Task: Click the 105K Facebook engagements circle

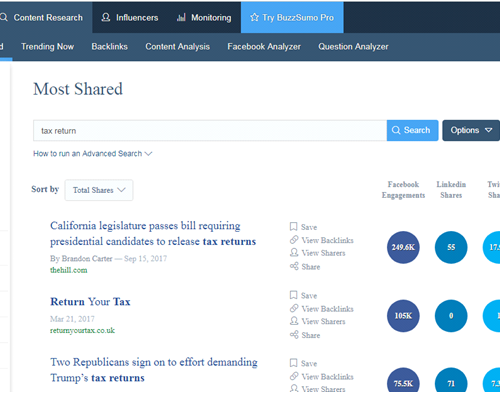Action: tap(403, 316)
